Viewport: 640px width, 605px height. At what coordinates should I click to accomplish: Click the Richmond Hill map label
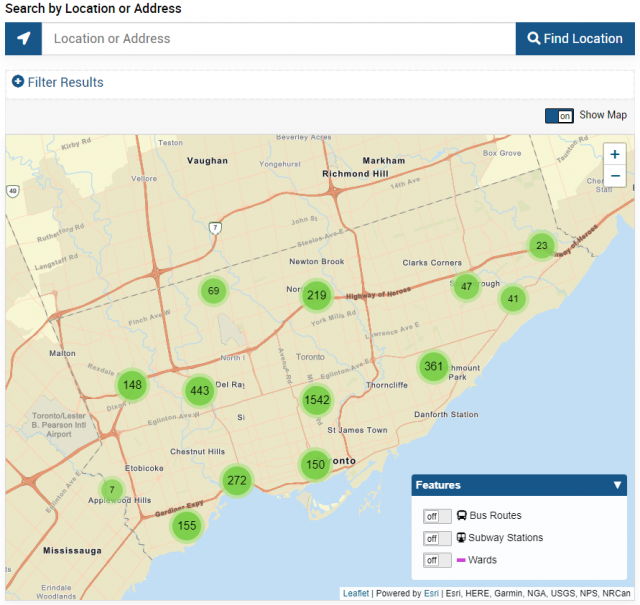coord(356,173)
